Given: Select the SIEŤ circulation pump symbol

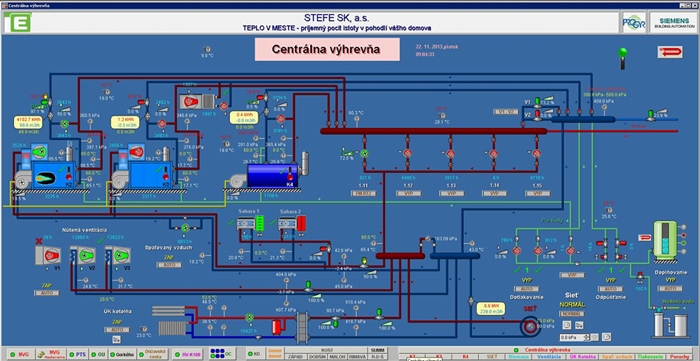Looking at the screenshot, I should point(530,326).
